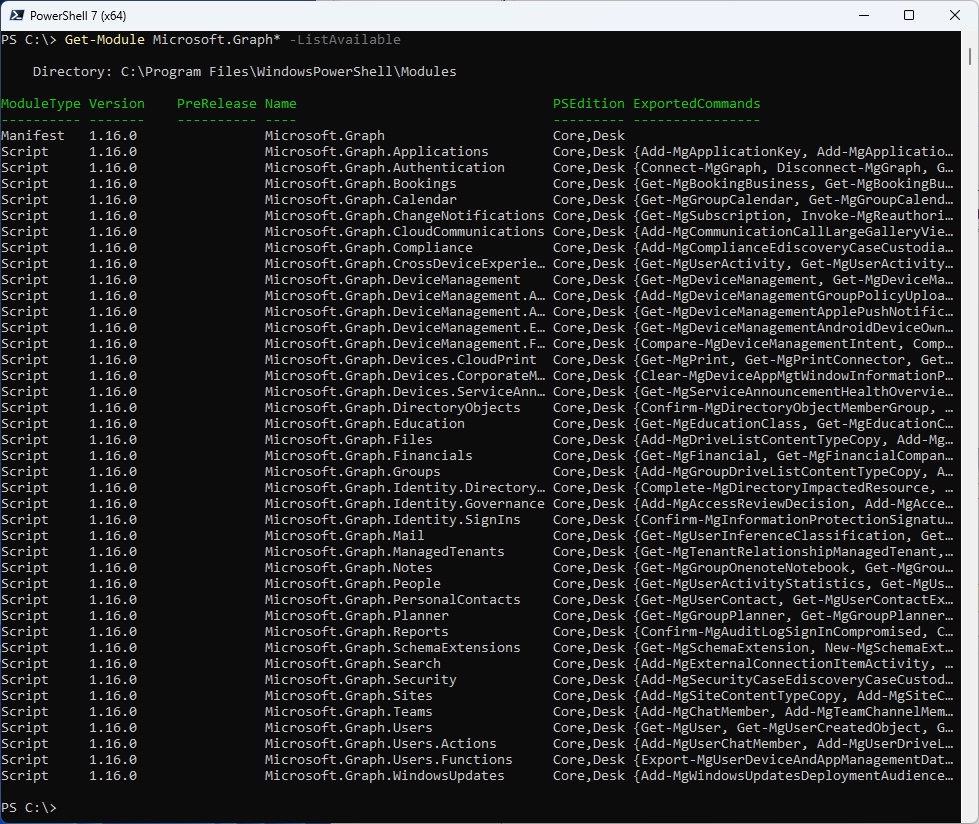Image resolution: width=979 pixels, height=824 pixels.
Task: Click the -ListAvailable parameter text
Action: tap(345, 40)
